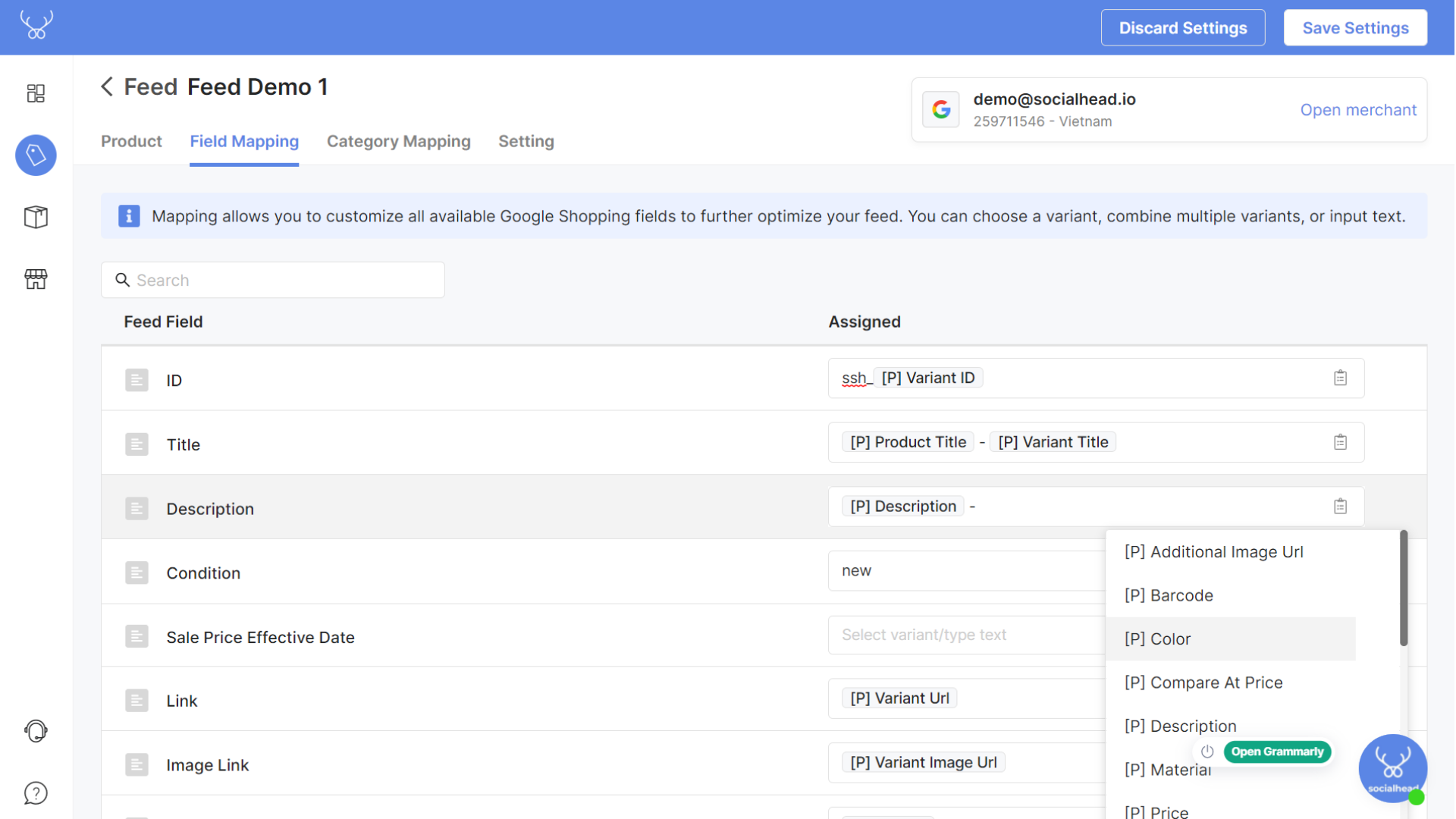Click the Sale Price Effective Date row icon
Screen dimensions: 1456x819
pos(136,636)
